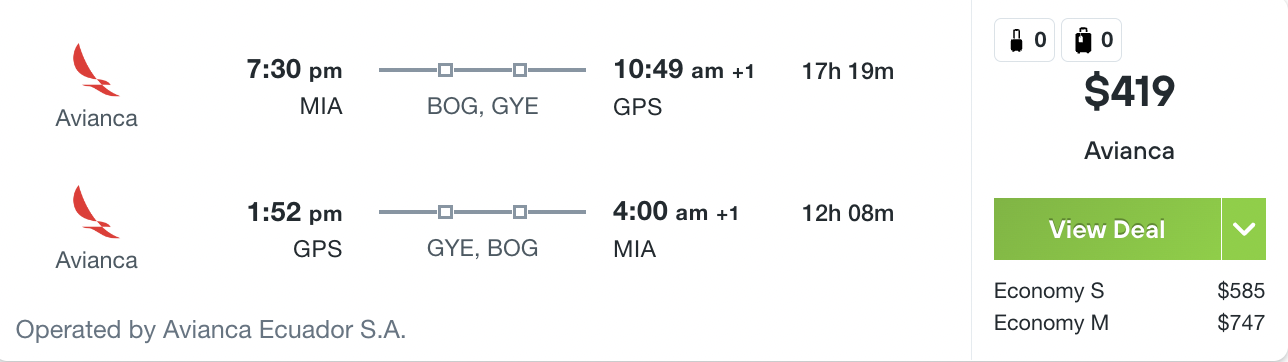Click the carry-on bag icon showing 0

[x=1024, y=41]
